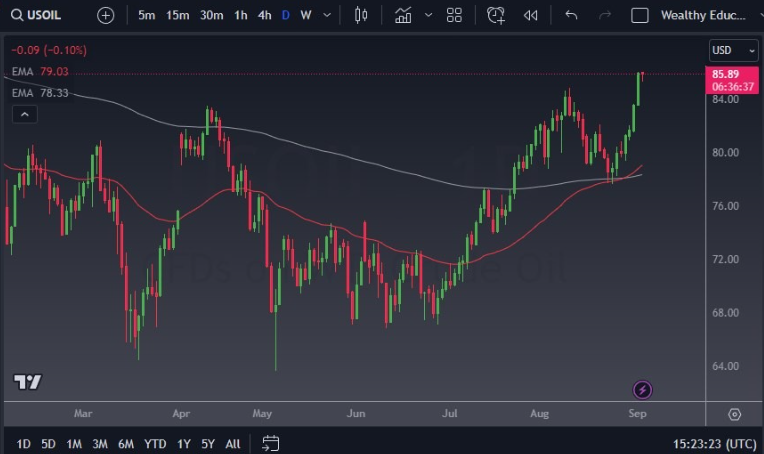Expand the timeframe dropdown arrow
Viewport: 764px width, 454px height.
tap(327, 15)
